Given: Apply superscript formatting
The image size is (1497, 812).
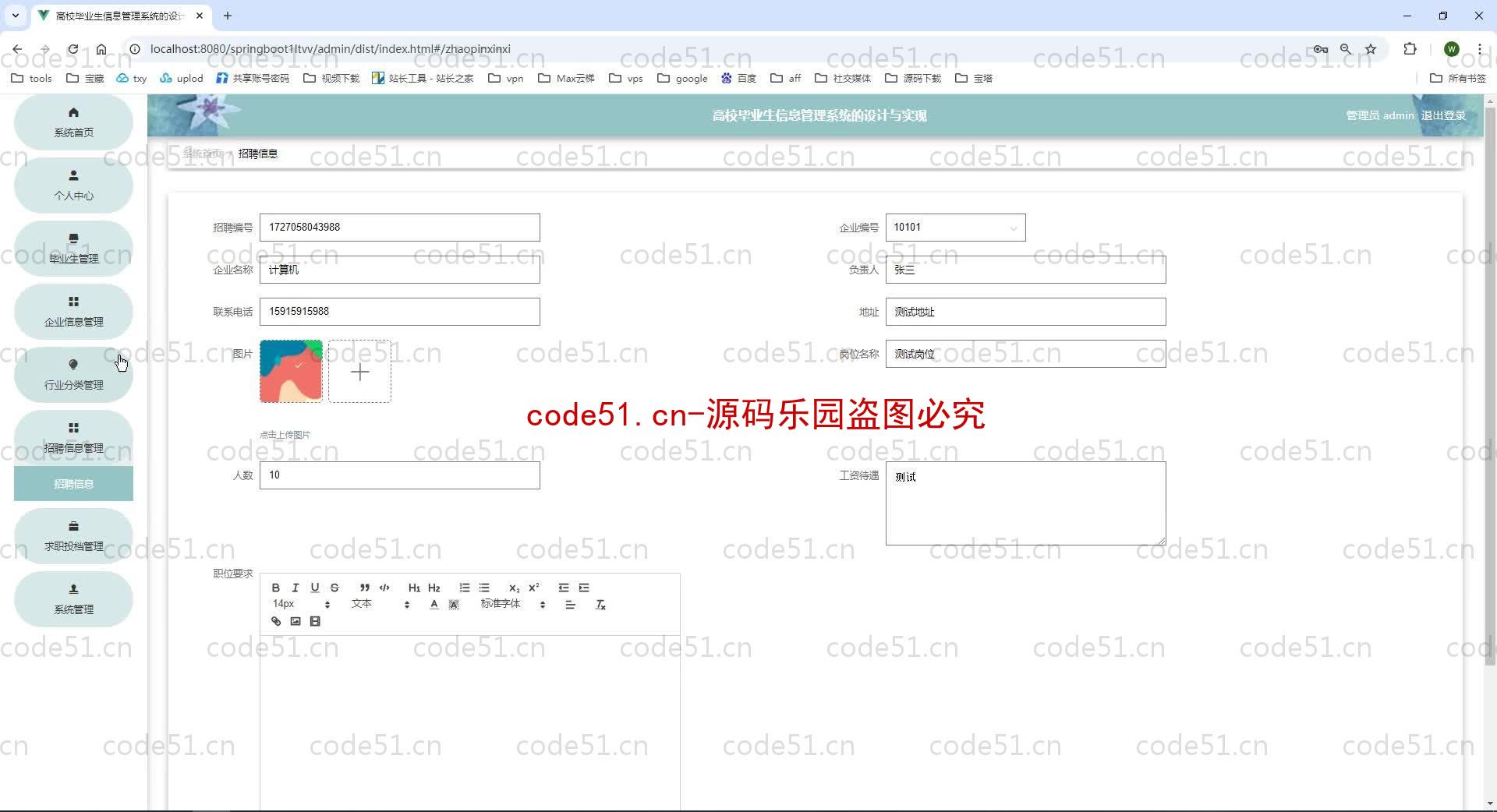Looking at the screenshot, I should (534, 588).
